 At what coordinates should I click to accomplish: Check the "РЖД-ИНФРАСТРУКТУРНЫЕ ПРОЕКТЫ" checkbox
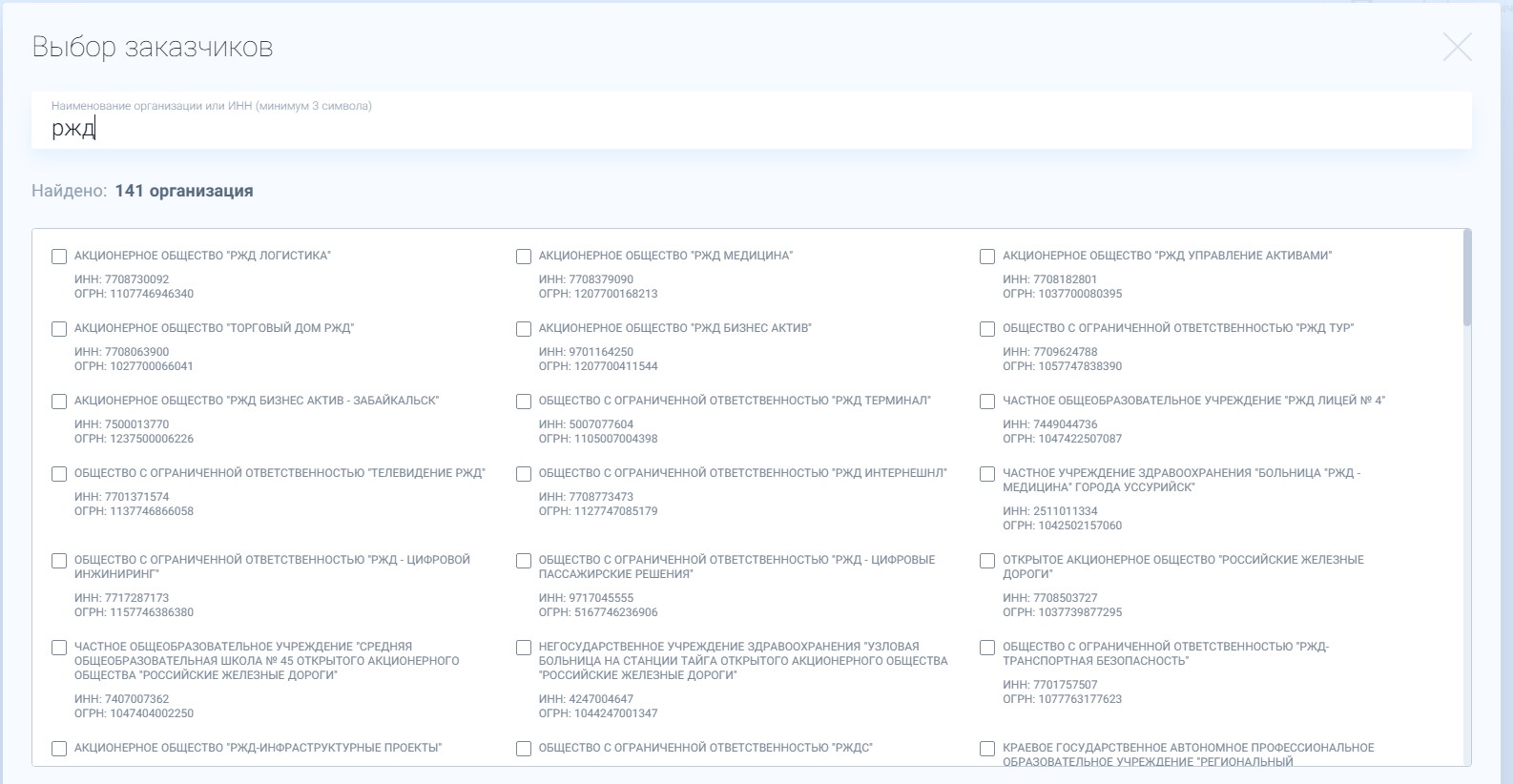tap(59, 749)
